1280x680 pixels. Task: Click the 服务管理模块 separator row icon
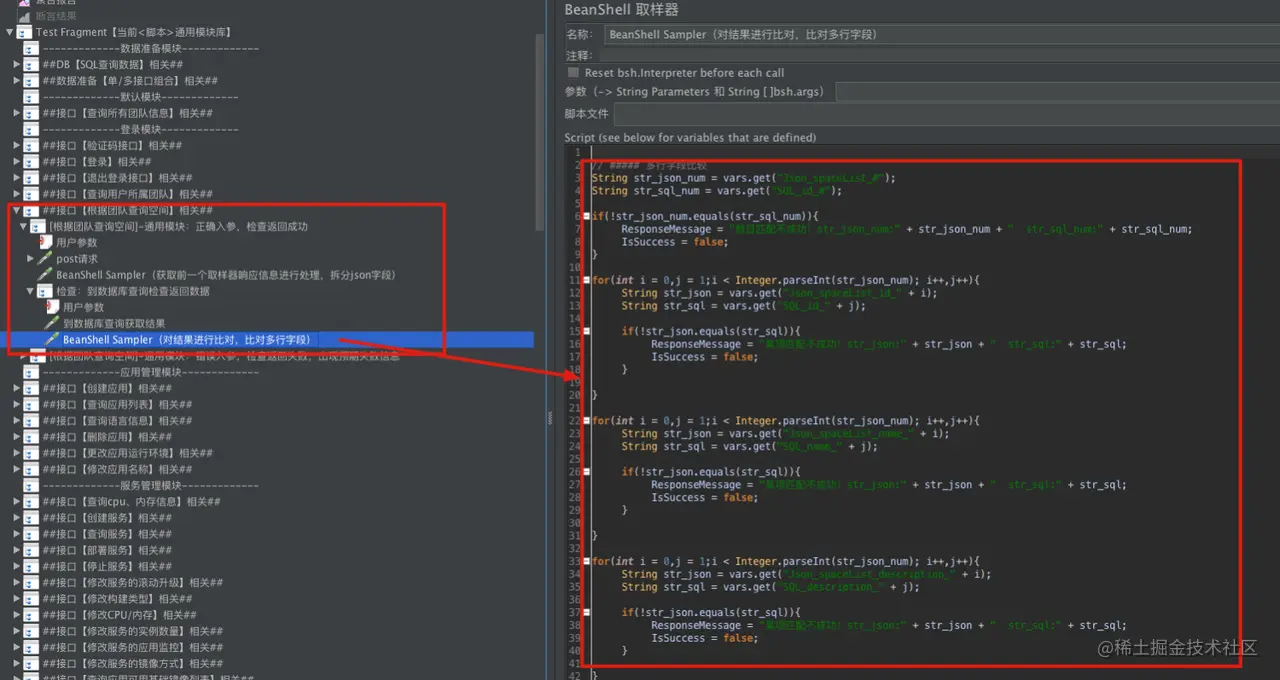point(32,485)
